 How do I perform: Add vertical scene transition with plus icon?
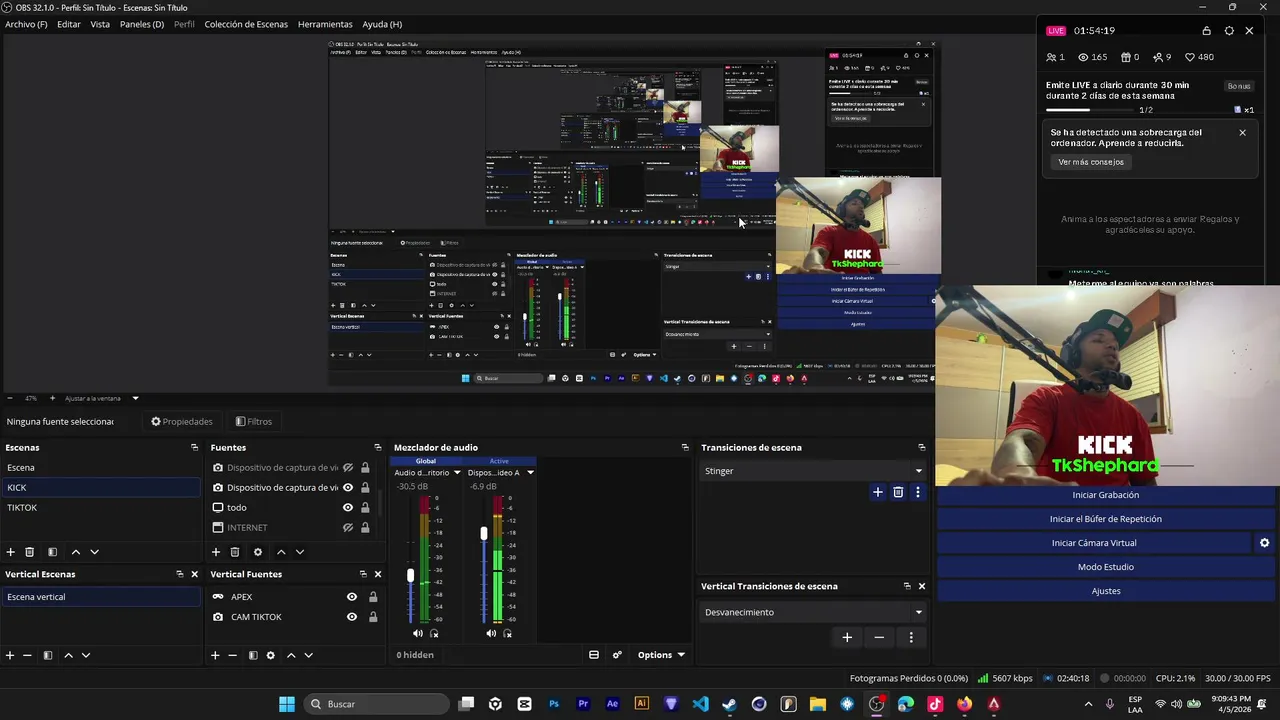847,637
